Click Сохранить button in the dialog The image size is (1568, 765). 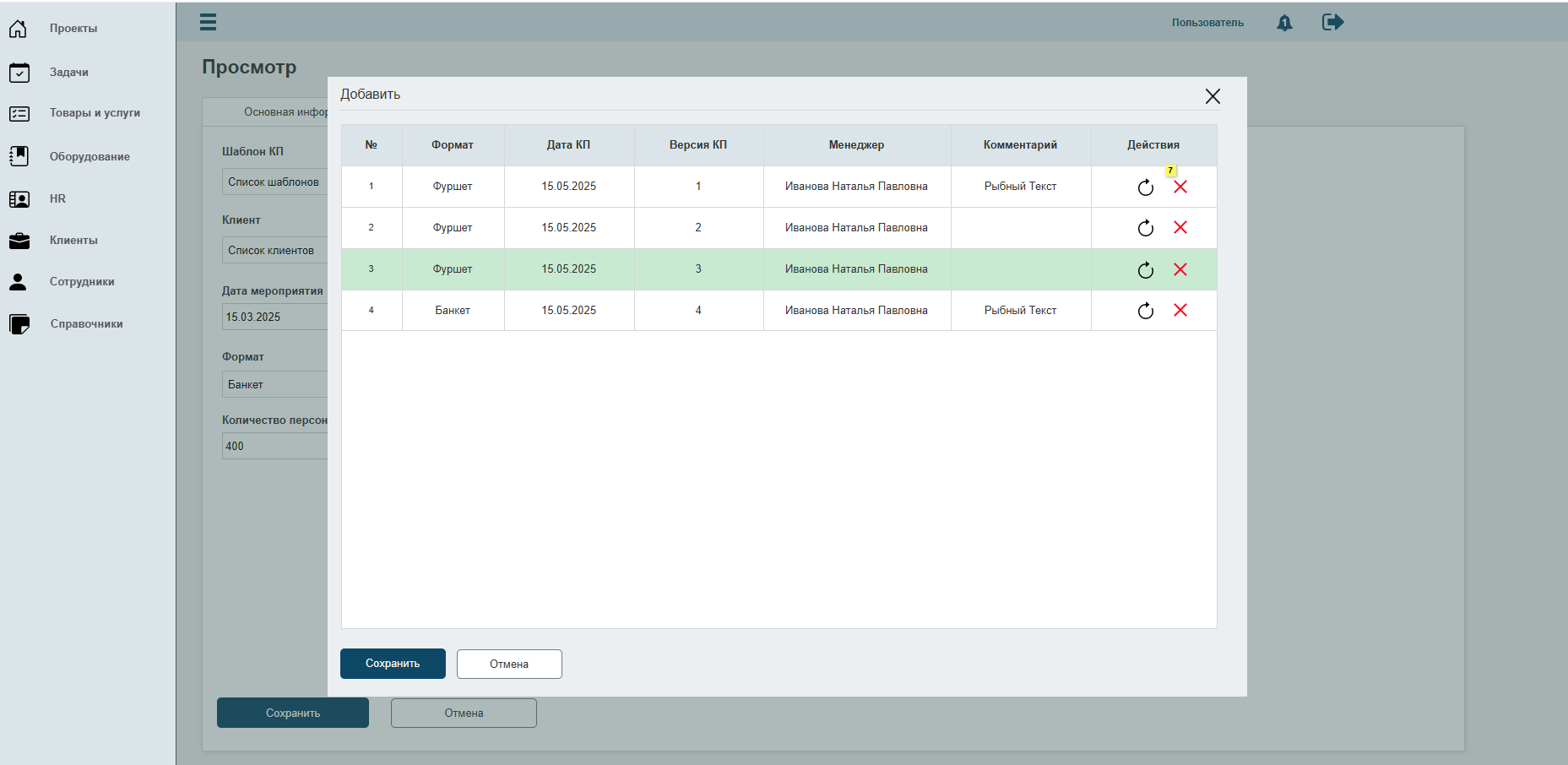393,664
